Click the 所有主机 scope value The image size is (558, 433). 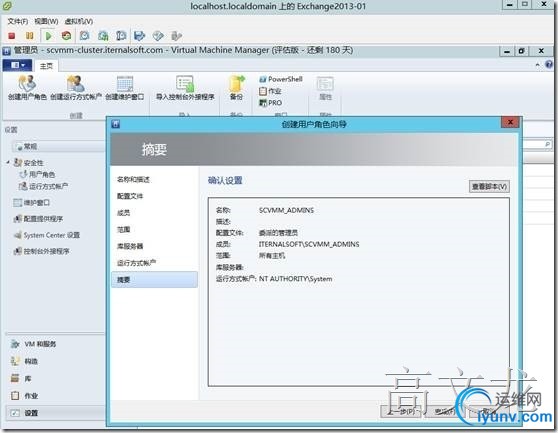[x=272, y=256]
